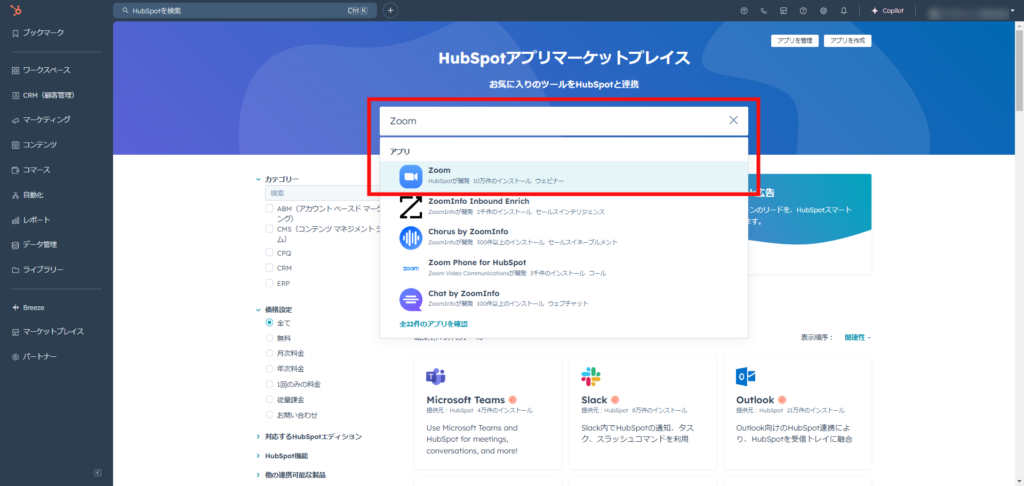The height and width of the screenshot is (486, 1024).
Task: Open the settings gear icon
Action: coord(824,10)
